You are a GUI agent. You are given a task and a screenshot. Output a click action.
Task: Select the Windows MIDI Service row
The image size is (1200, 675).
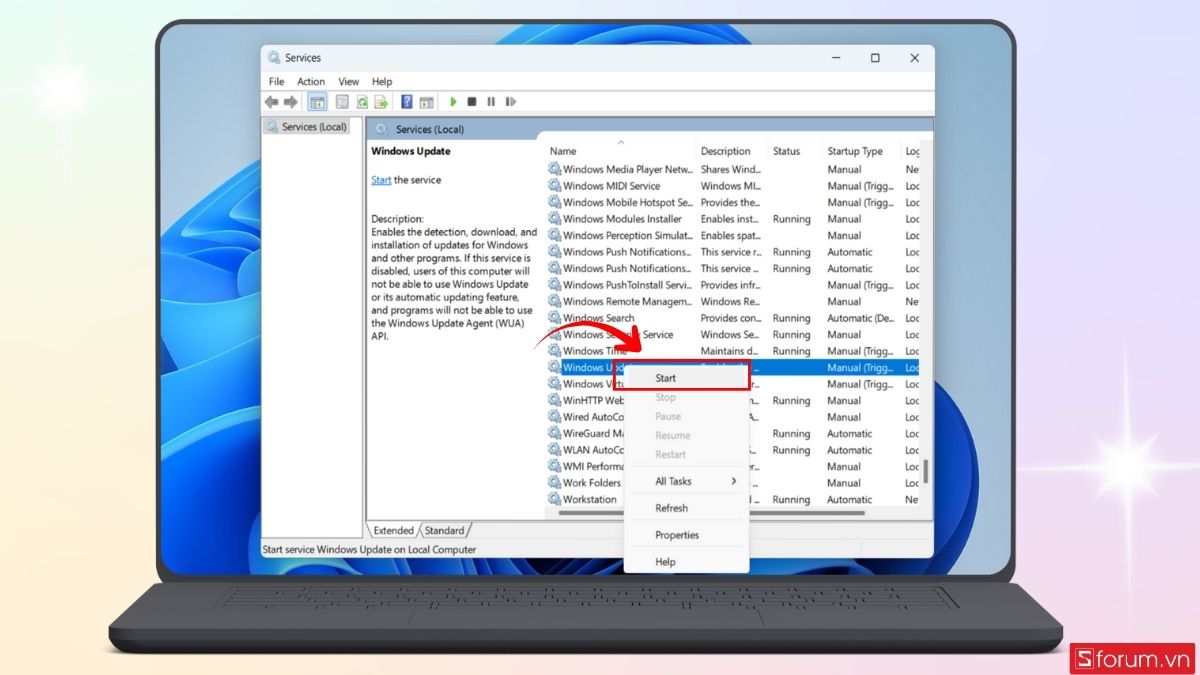click(x=733, y=186)
